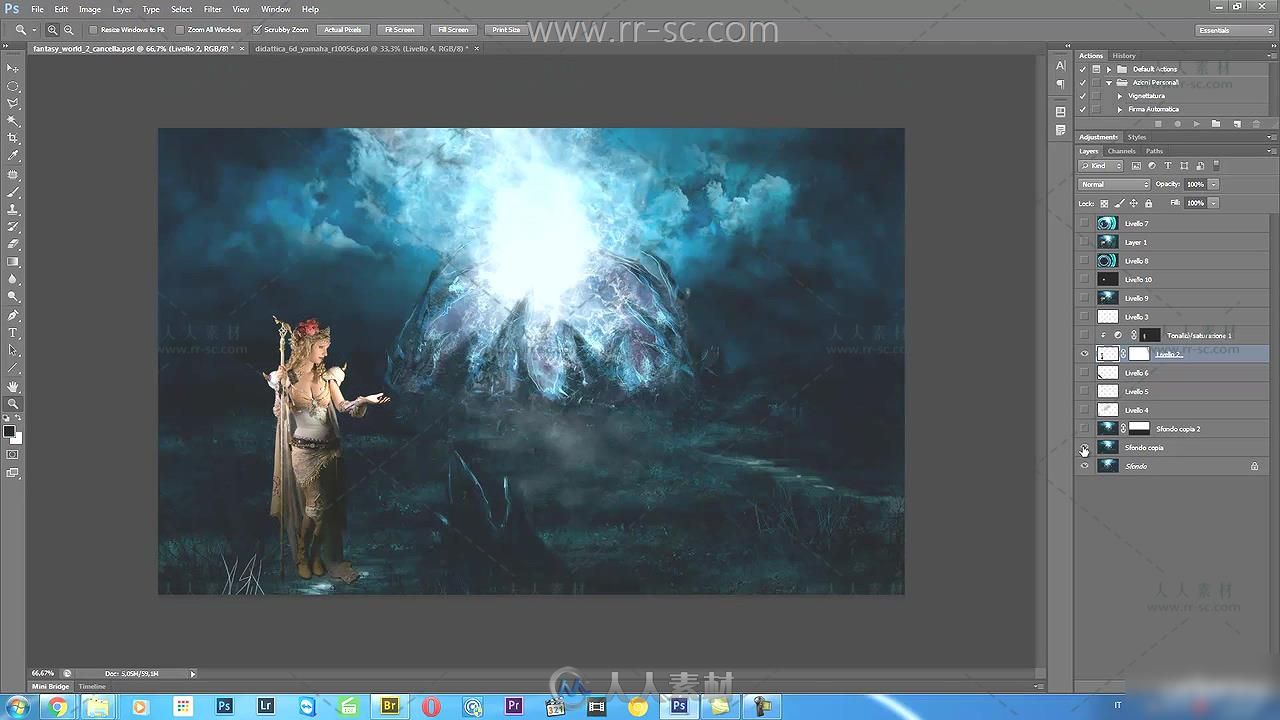Hide the Livello 2 layer
The image size is (1280, 720).
(1085, 354)
